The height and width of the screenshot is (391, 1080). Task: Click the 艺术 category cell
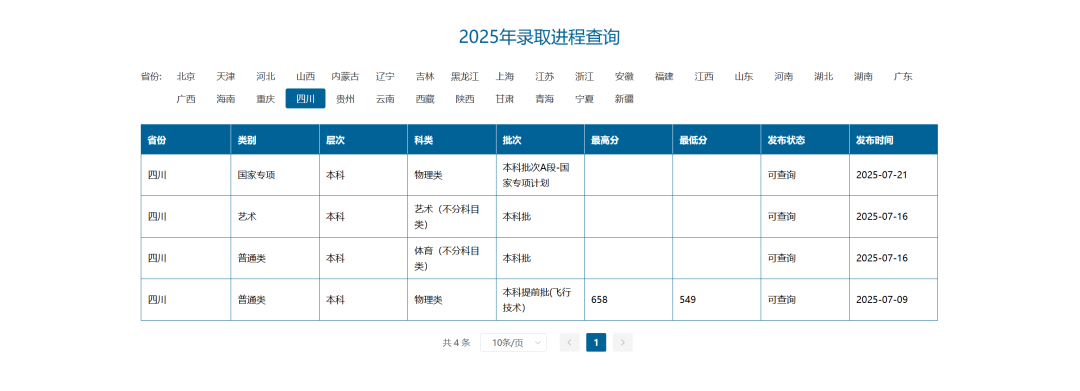[x=275, y=216]
